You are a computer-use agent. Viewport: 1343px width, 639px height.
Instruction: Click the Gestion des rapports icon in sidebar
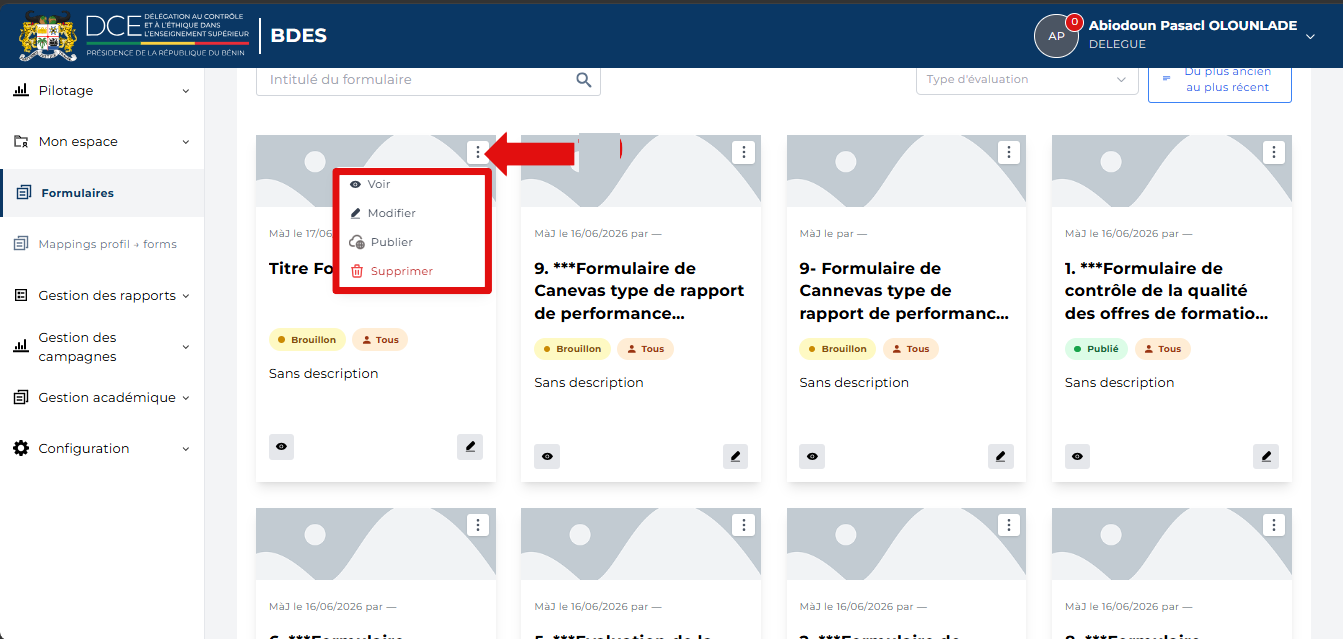pyautogui.click(x=21, y=296)
